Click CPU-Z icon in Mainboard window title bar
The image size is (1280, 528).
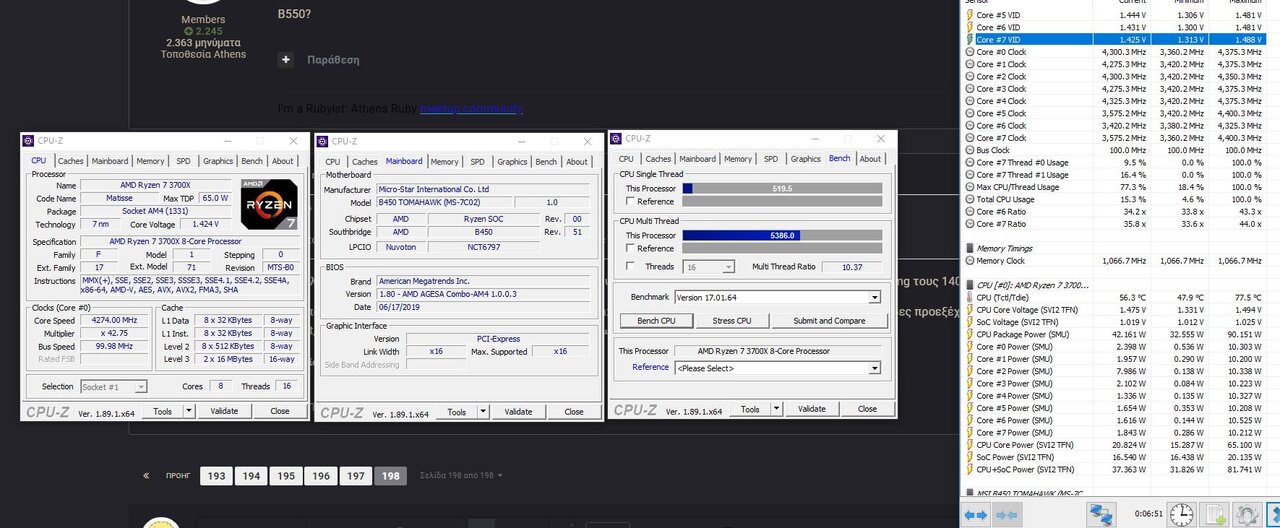323,141
